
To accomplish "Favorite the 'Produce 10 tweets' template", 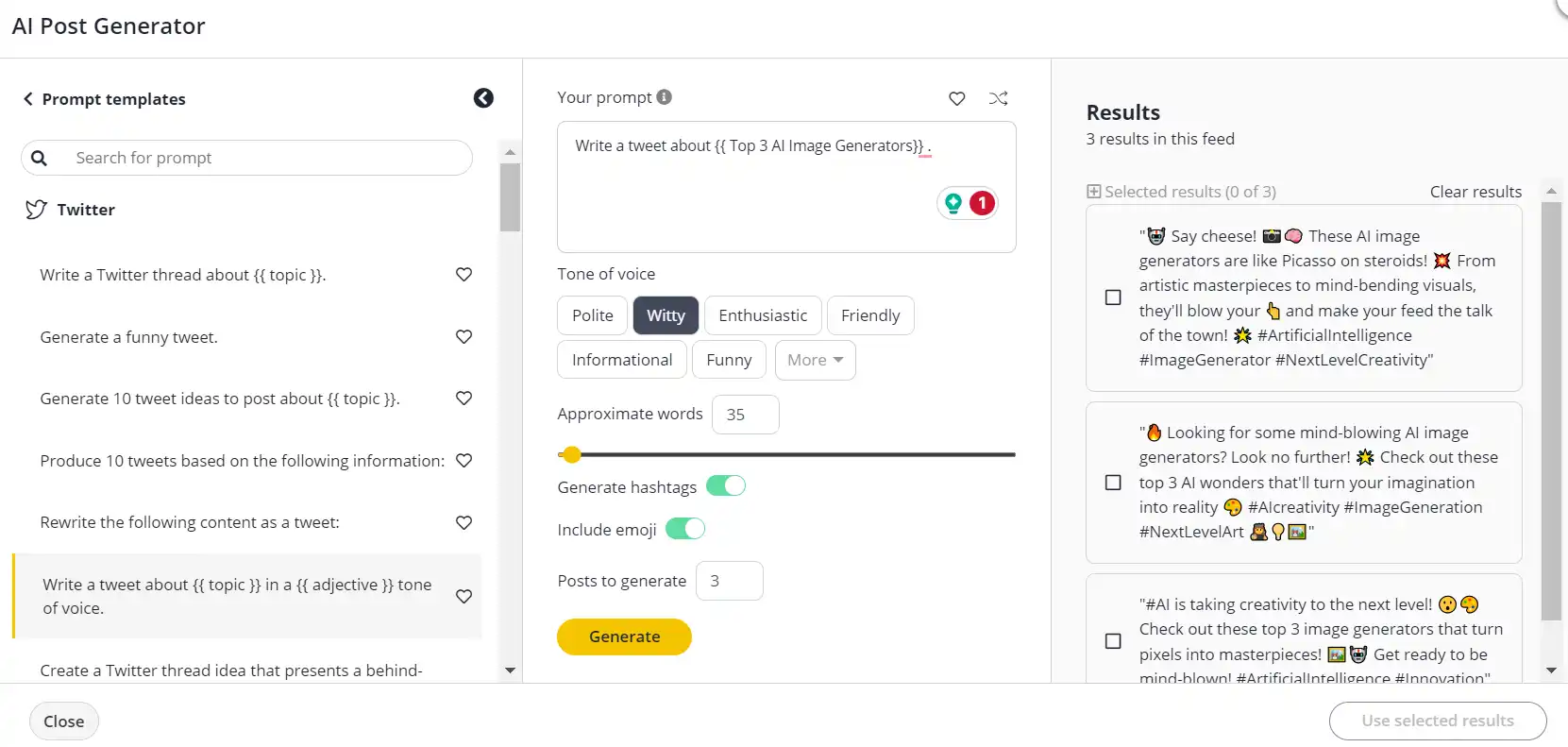I will (x=464, y=461).
